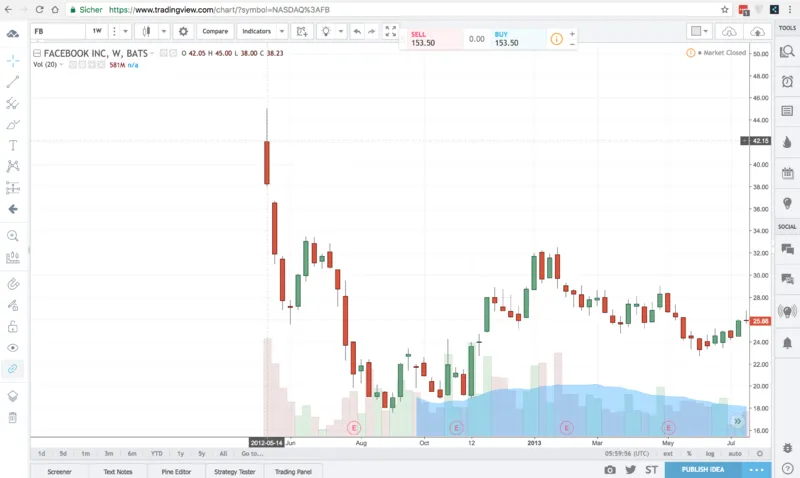Open the notifications bell panel

[x=787, y=343]
